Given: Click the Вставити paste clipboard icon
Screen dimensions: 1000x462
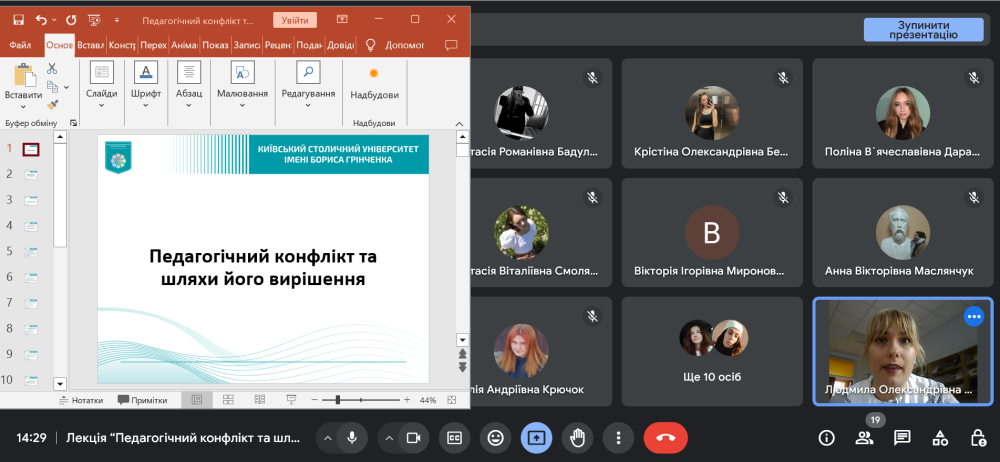Looking at the screenshot, I should tap(24, 75).
